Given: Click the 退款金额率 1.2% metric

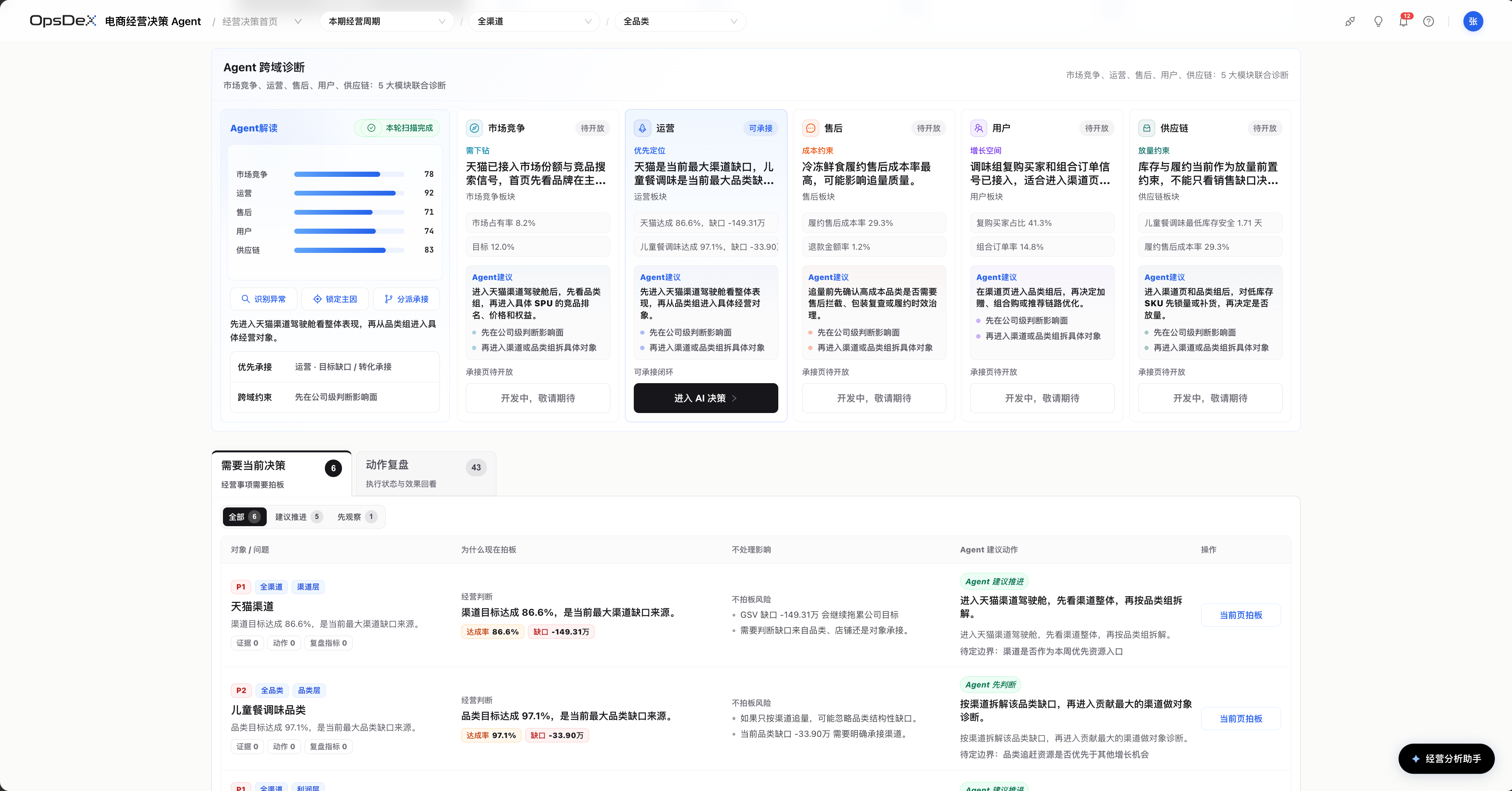Looking at the screenshot, I should point(874,247).
